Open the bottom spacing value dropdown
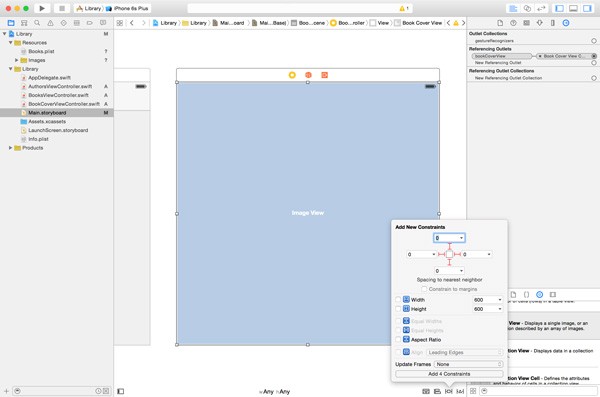Screen dimensions: 600x397 point(461,271)
